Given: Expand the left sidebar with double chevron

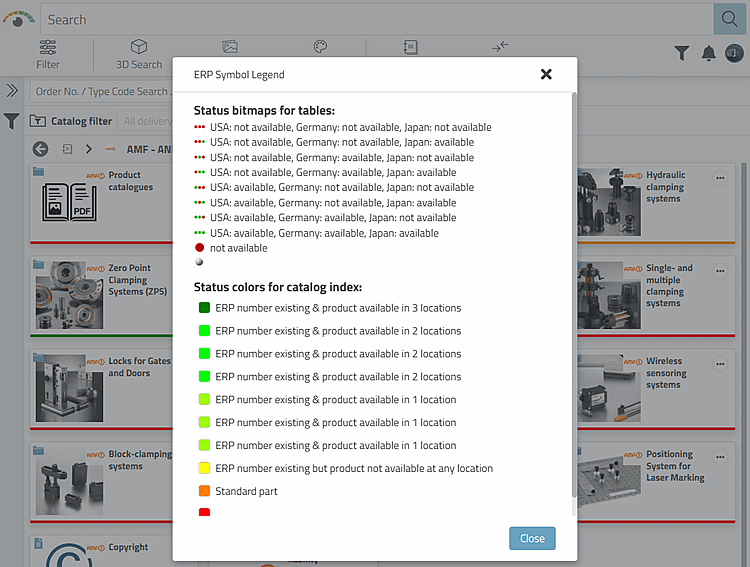Looking at the screenshot, I should tap(12, 90).
